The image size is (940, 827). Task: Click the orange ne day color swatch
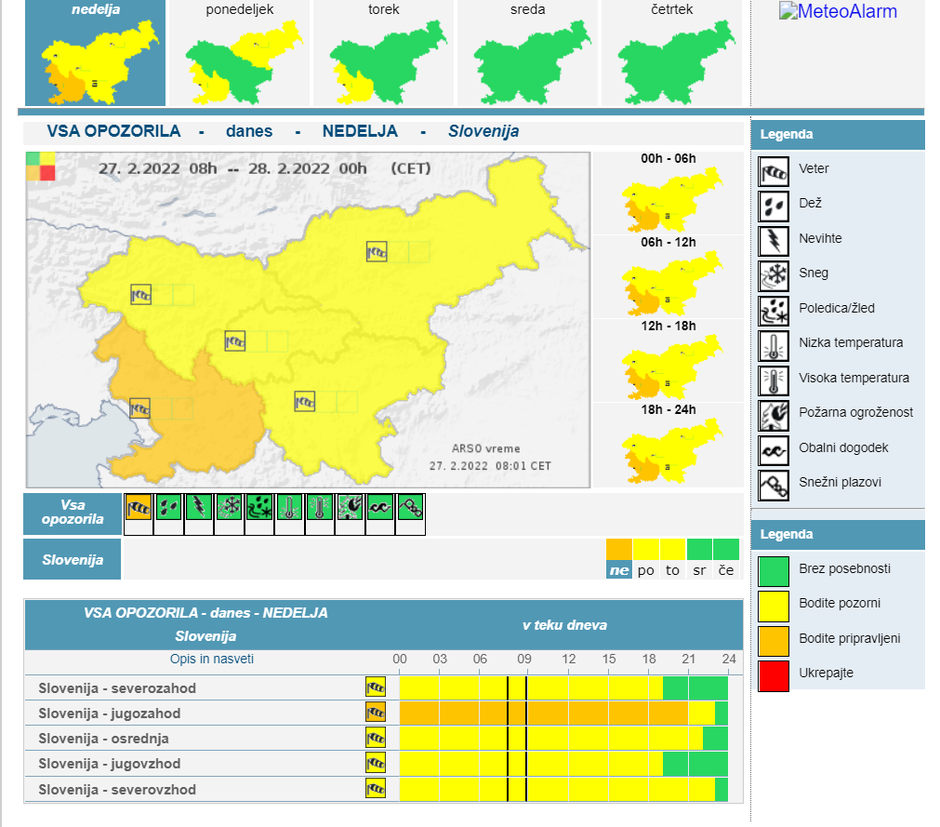pos(620,549)
